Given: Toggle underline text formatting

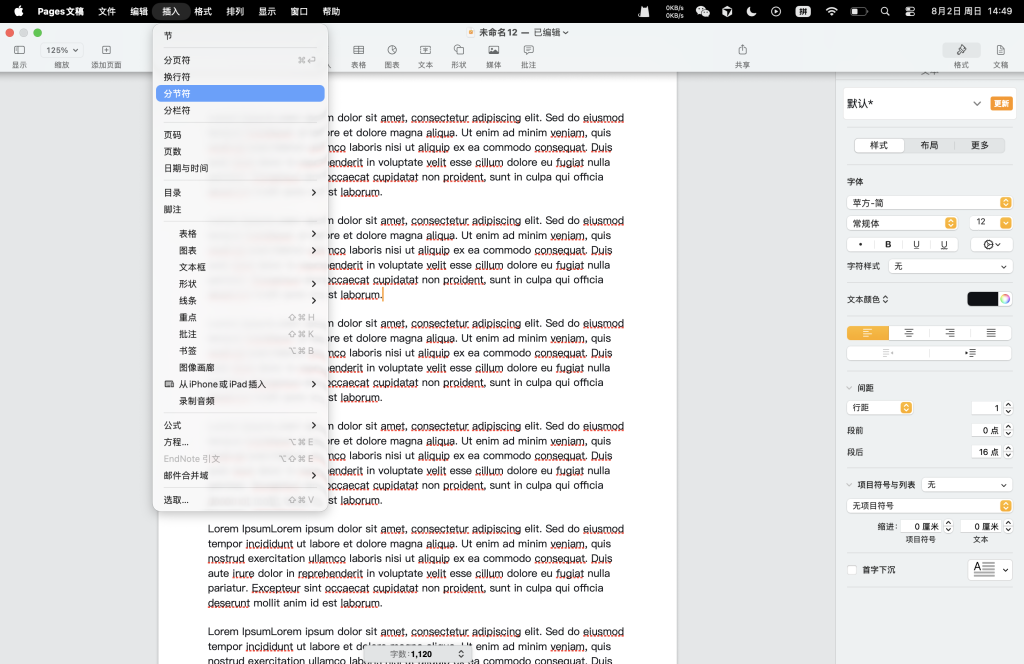Looking at the screenshot, I should pyautogui.click(x=916, y=244).
